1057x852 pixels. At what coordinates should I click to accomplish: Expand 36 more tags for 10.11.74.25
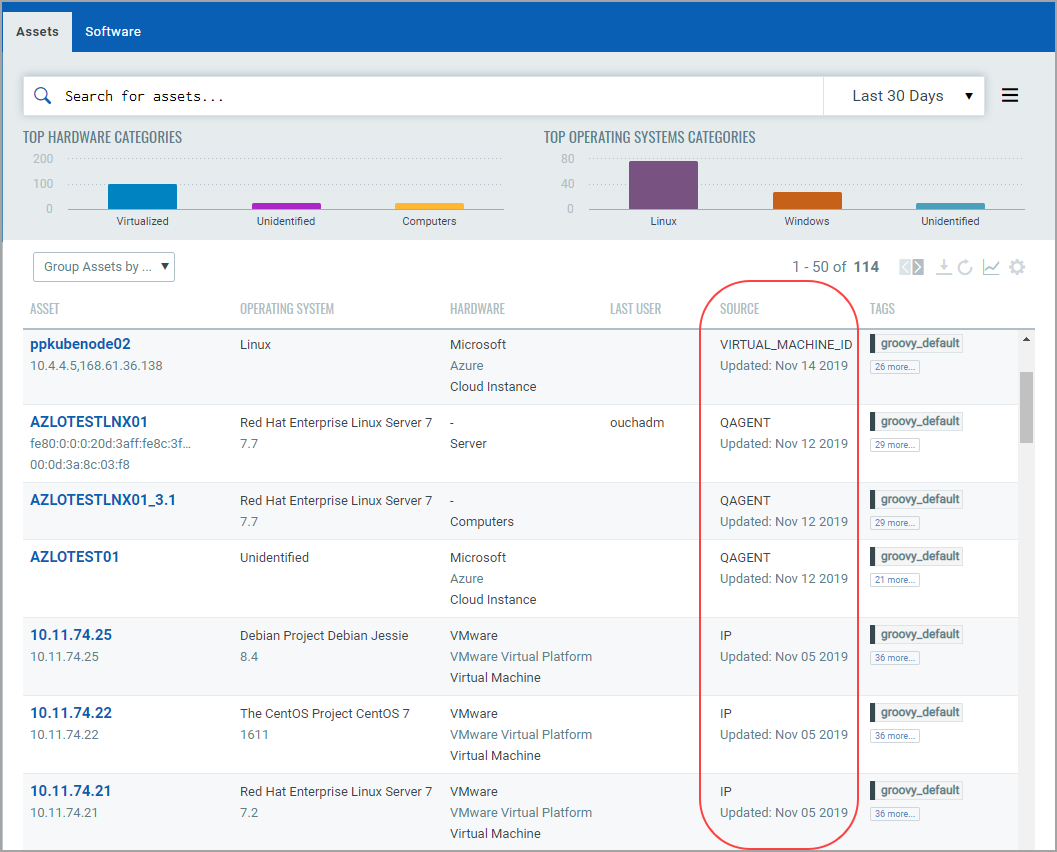[895, 658]
